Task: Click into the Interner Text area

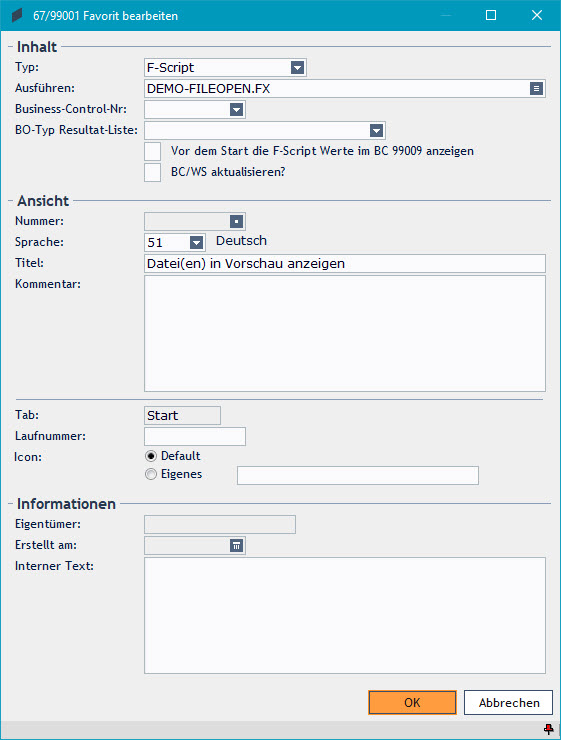Action: (345, 615)
